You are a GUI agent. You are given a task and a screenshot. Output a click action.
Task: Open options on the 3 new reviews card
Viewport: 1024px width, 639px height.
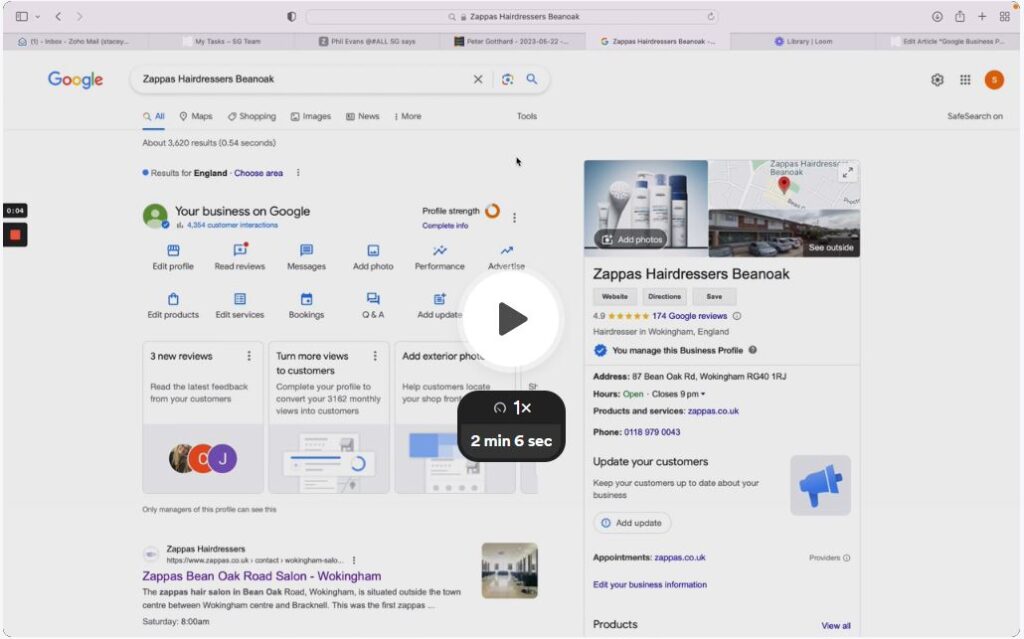click(249, 355)
